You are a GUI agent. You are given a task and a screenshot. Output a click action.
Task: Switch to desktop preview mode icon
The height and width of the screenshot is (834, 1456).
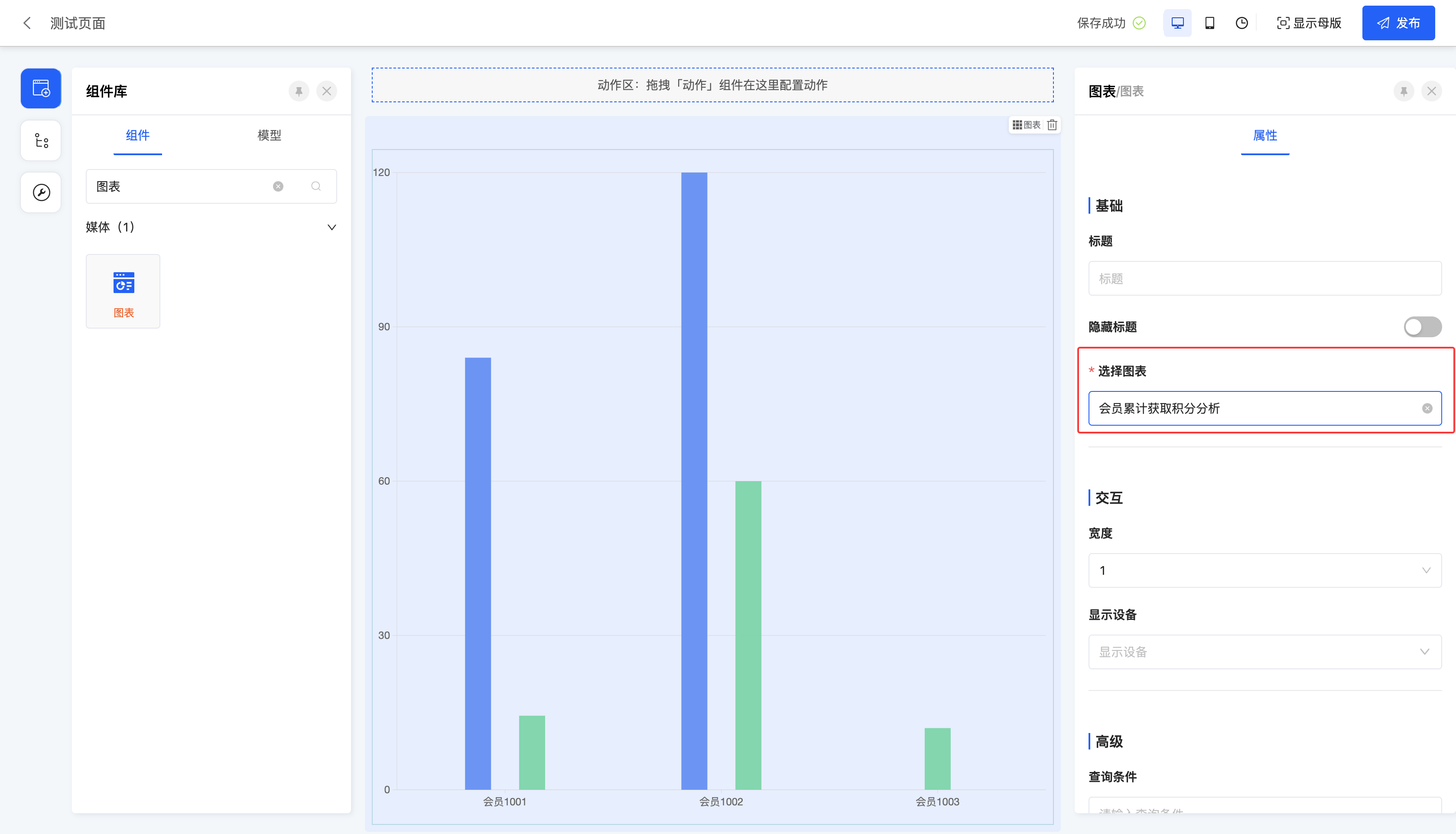pyautogui.click(x=1177, y=23)
